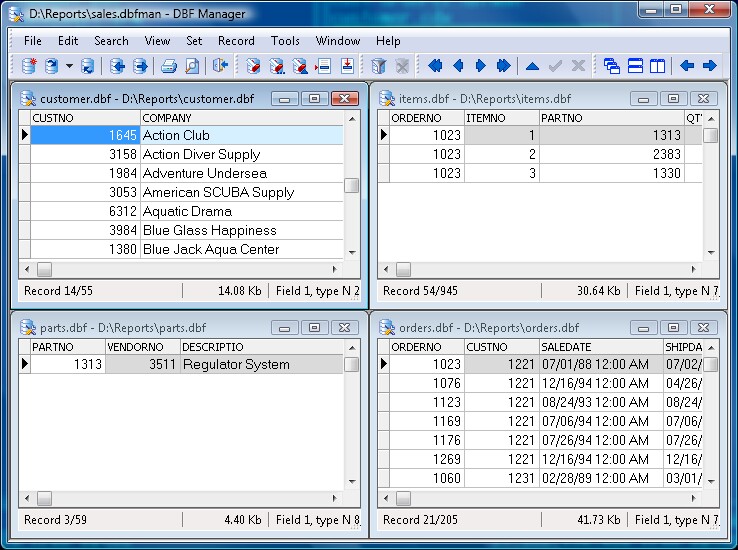Open the Window menu

(x=338, y=41)
